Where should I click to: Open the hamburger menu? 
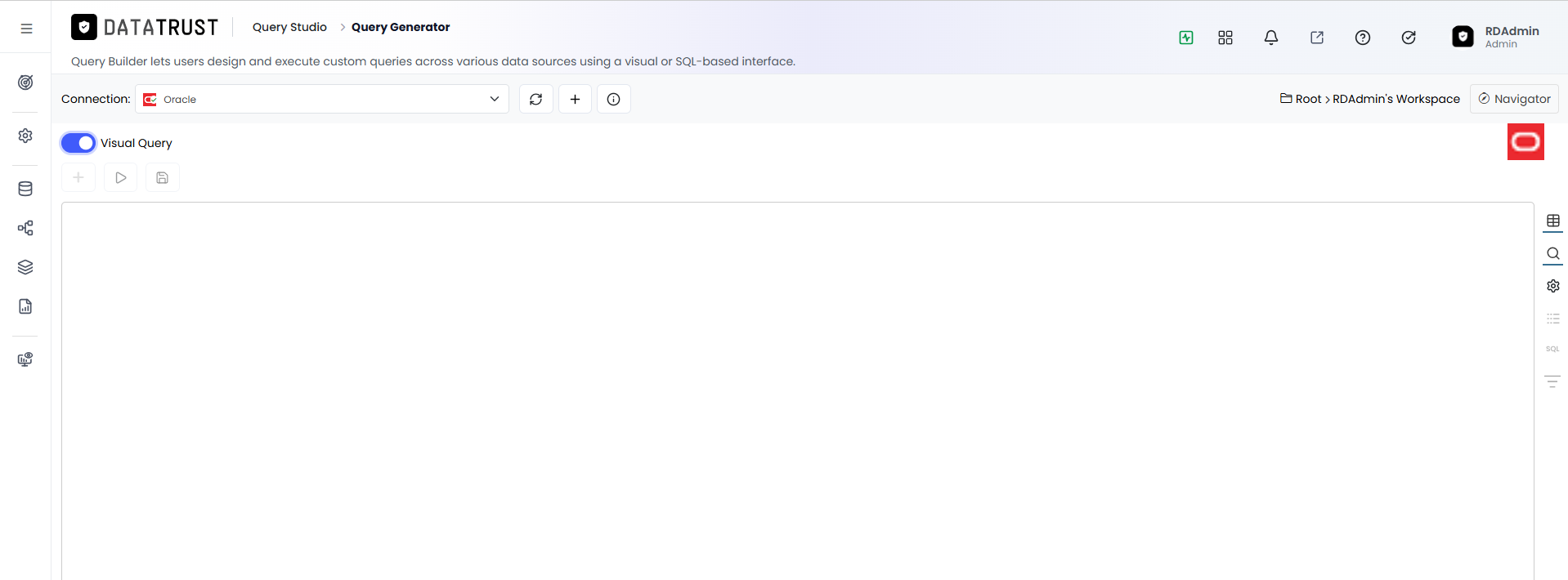coord(26,29)
